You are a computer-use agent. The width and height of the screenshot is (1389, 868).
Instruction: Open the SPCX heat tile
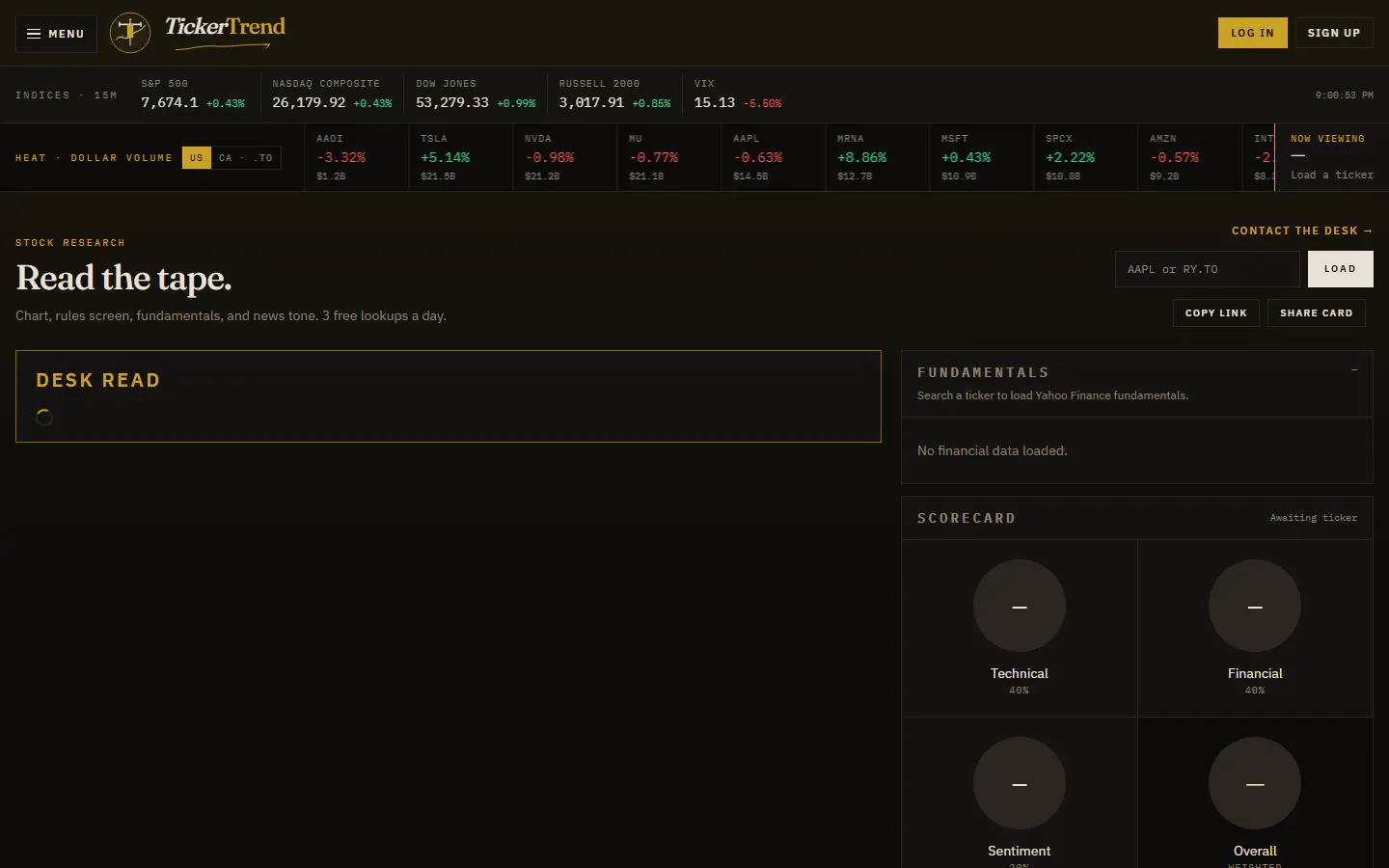1085,157
